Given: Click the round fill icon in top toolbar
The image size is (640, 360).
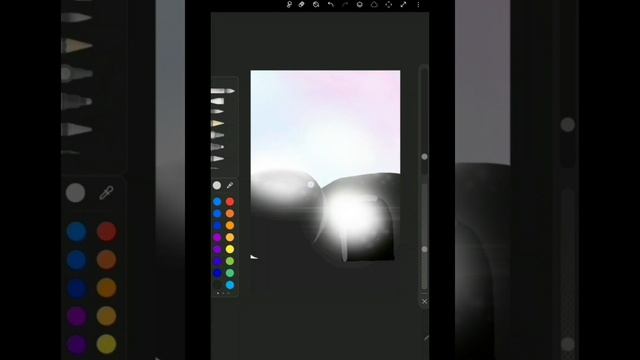Looking at the screenshot, I should (360, 4).
